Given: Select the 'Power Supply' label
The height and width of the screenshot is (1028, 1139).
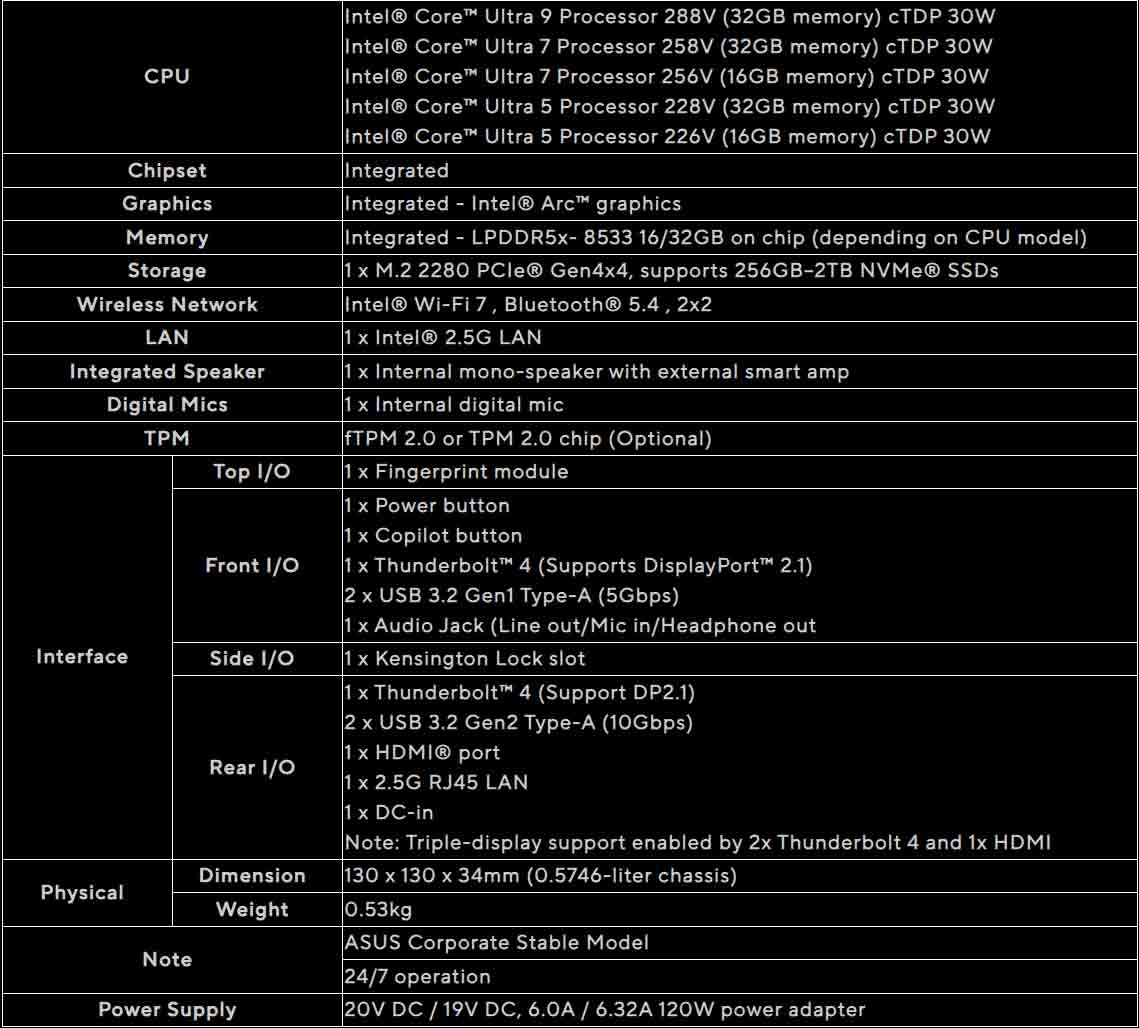Looking at the screenshot, I should click(x=166, y=1010).
